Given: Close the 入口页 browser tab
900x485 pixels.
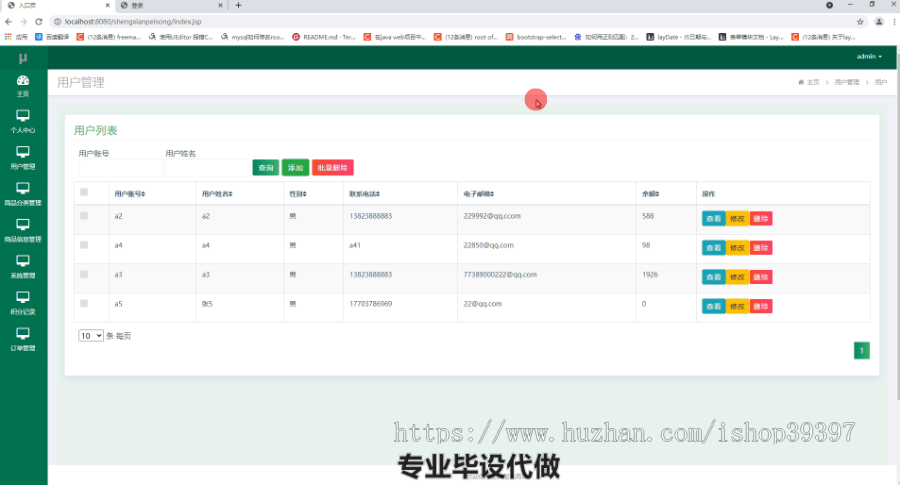Looking at the screenshot, I should pyautogui.click(x=107, y=5).
